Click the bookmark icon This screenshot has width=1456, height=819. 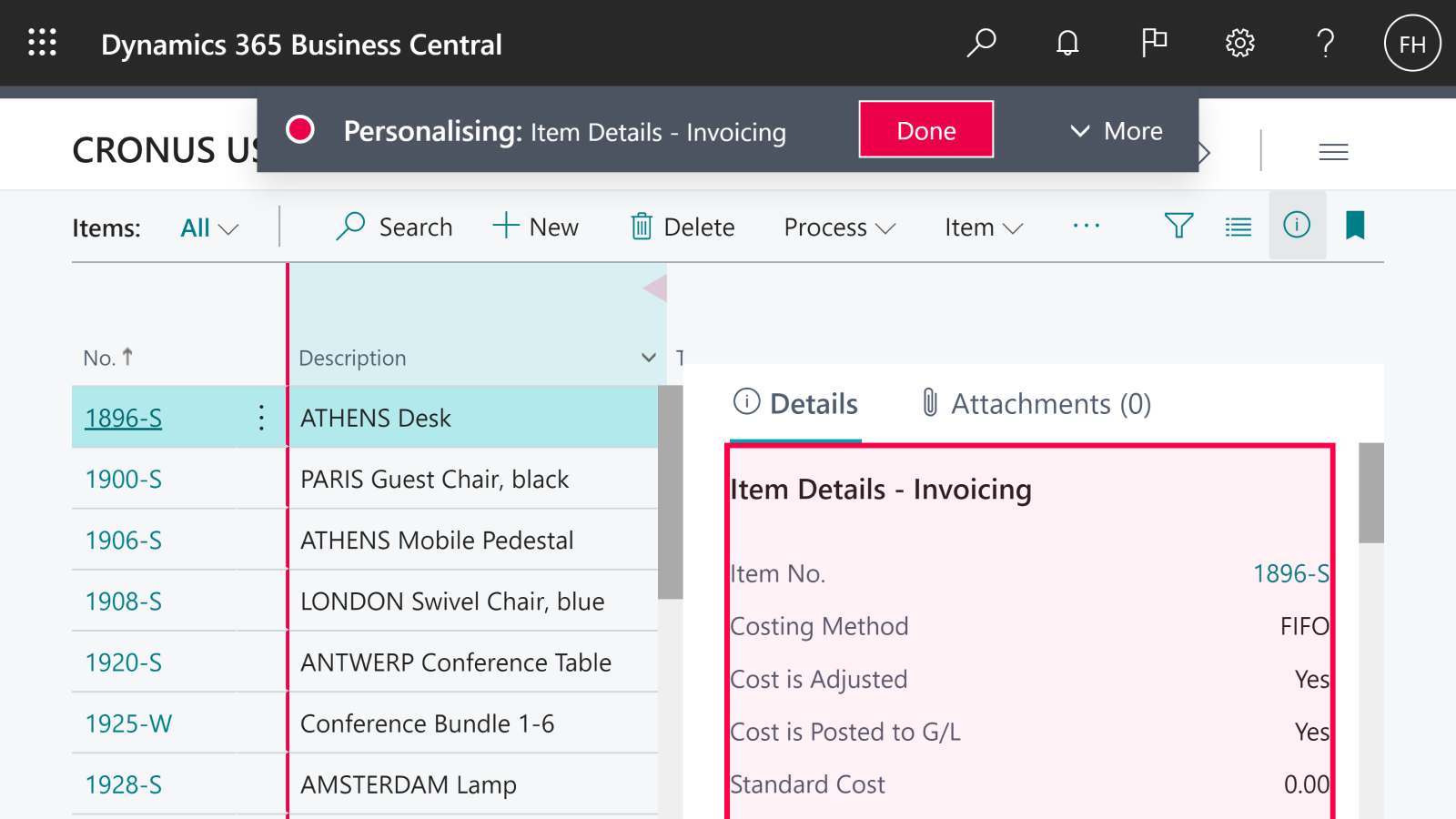coord(1355,226)
